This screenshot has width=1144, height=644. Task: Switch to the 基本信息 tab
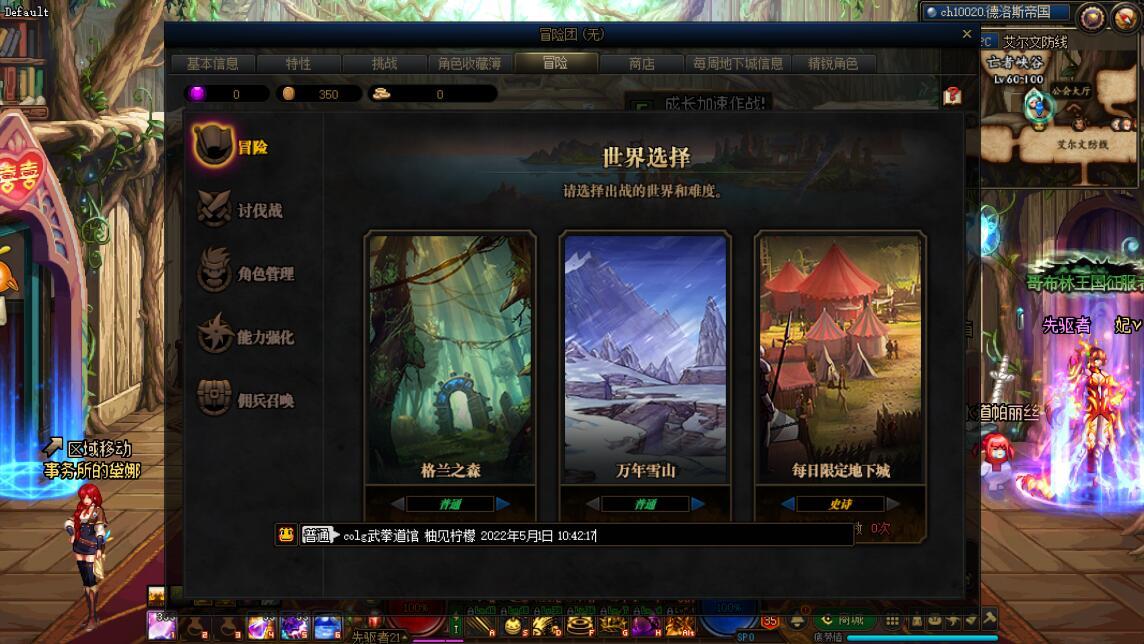213,63
